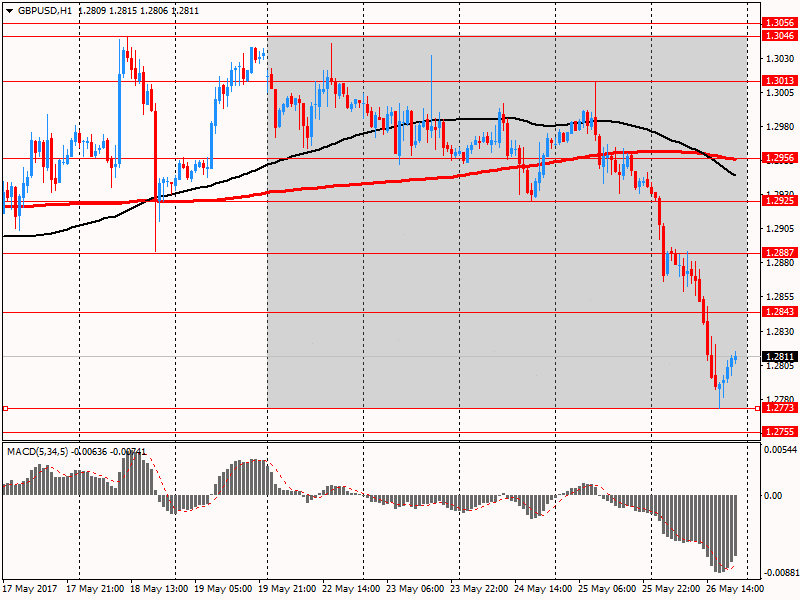The width and height of the screenshot is (800, 600).
Task: Click the 1.3030 value on price axis
Action: click(x=780, y=59)
